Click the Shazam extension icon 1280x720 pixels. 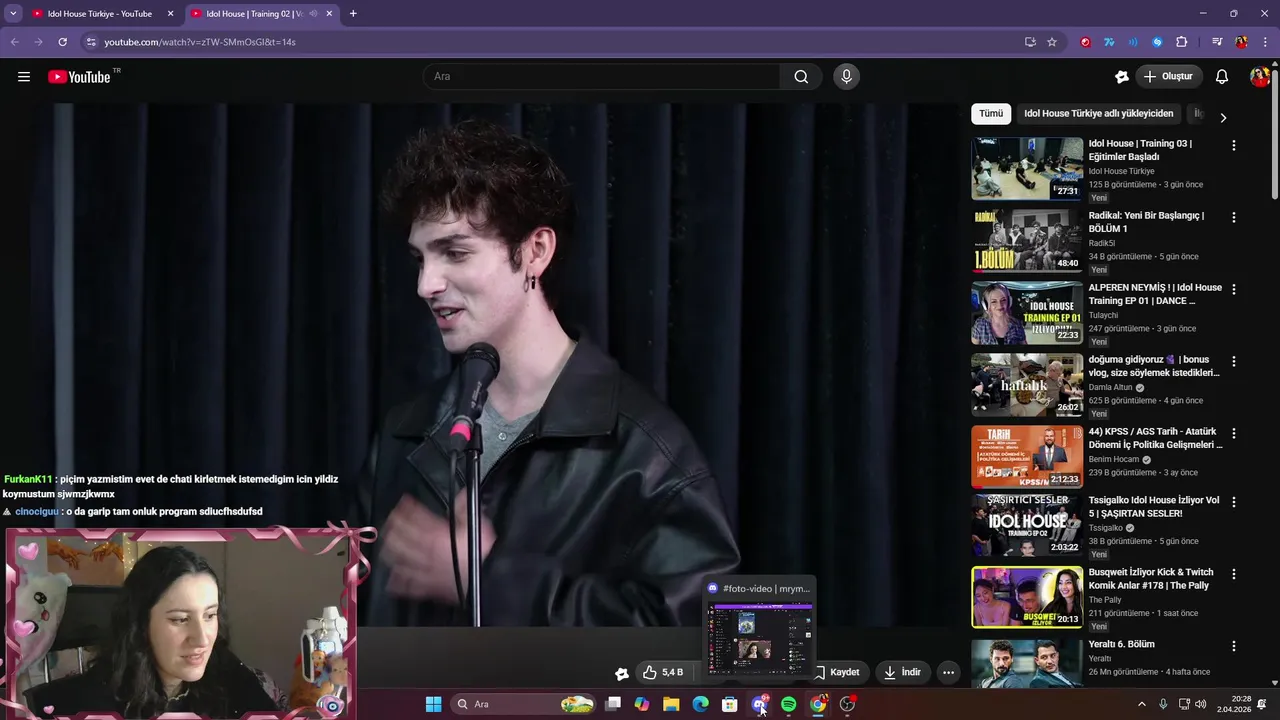(1158, 42)
